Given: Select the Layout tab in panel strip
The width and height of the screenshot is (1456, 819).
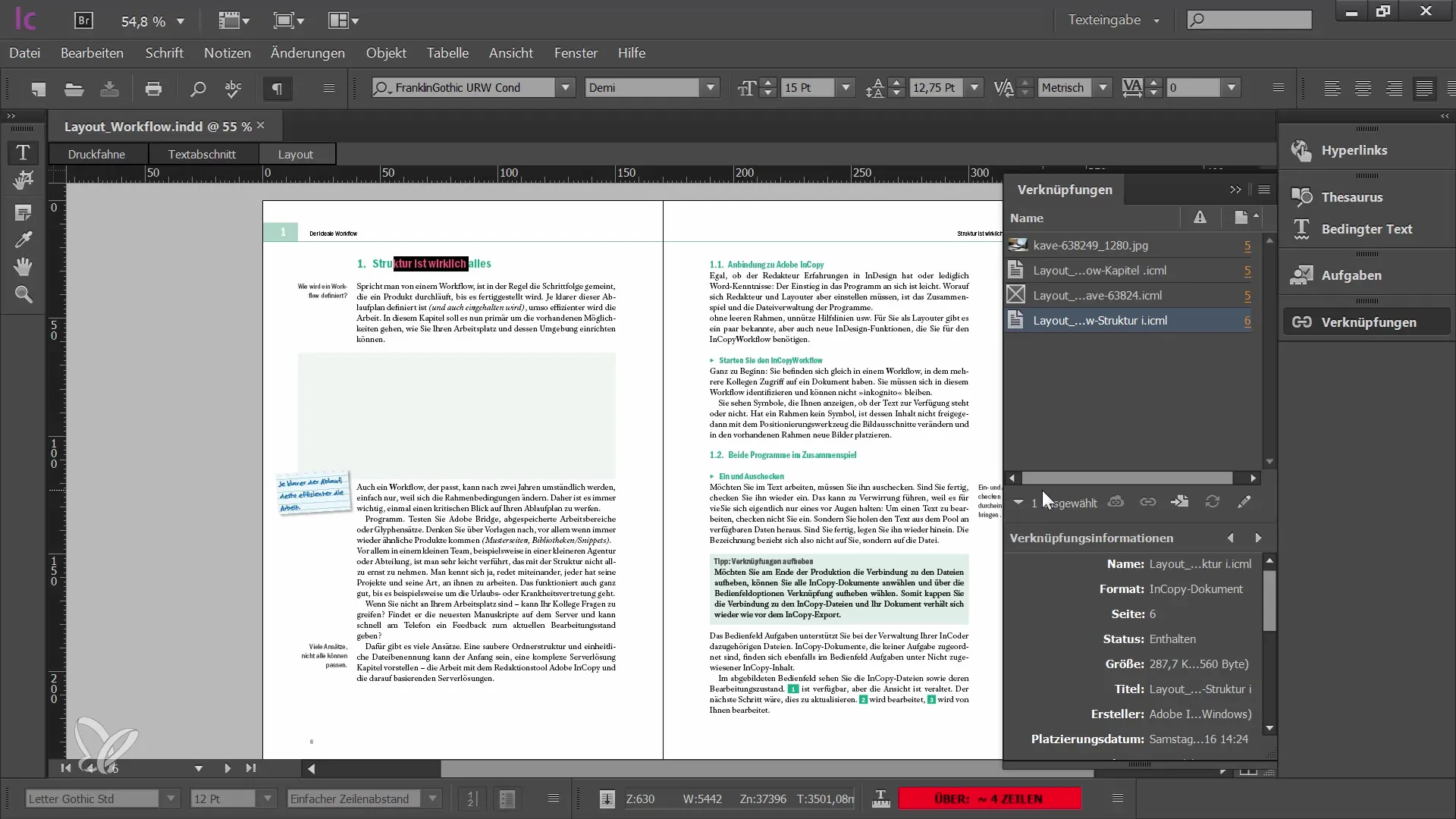Looking at the screenshot, I should click(x=296, y=154).
